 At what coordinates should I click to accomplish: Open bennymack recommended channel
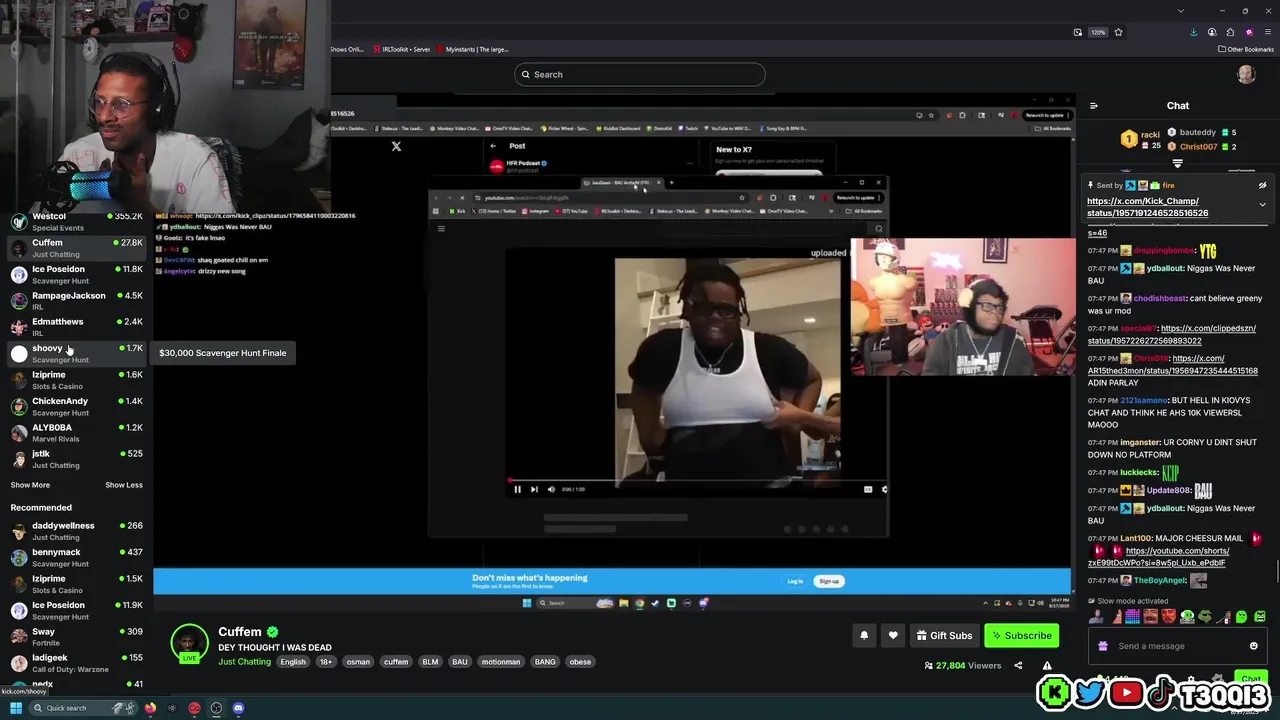[x=77, y=557]
